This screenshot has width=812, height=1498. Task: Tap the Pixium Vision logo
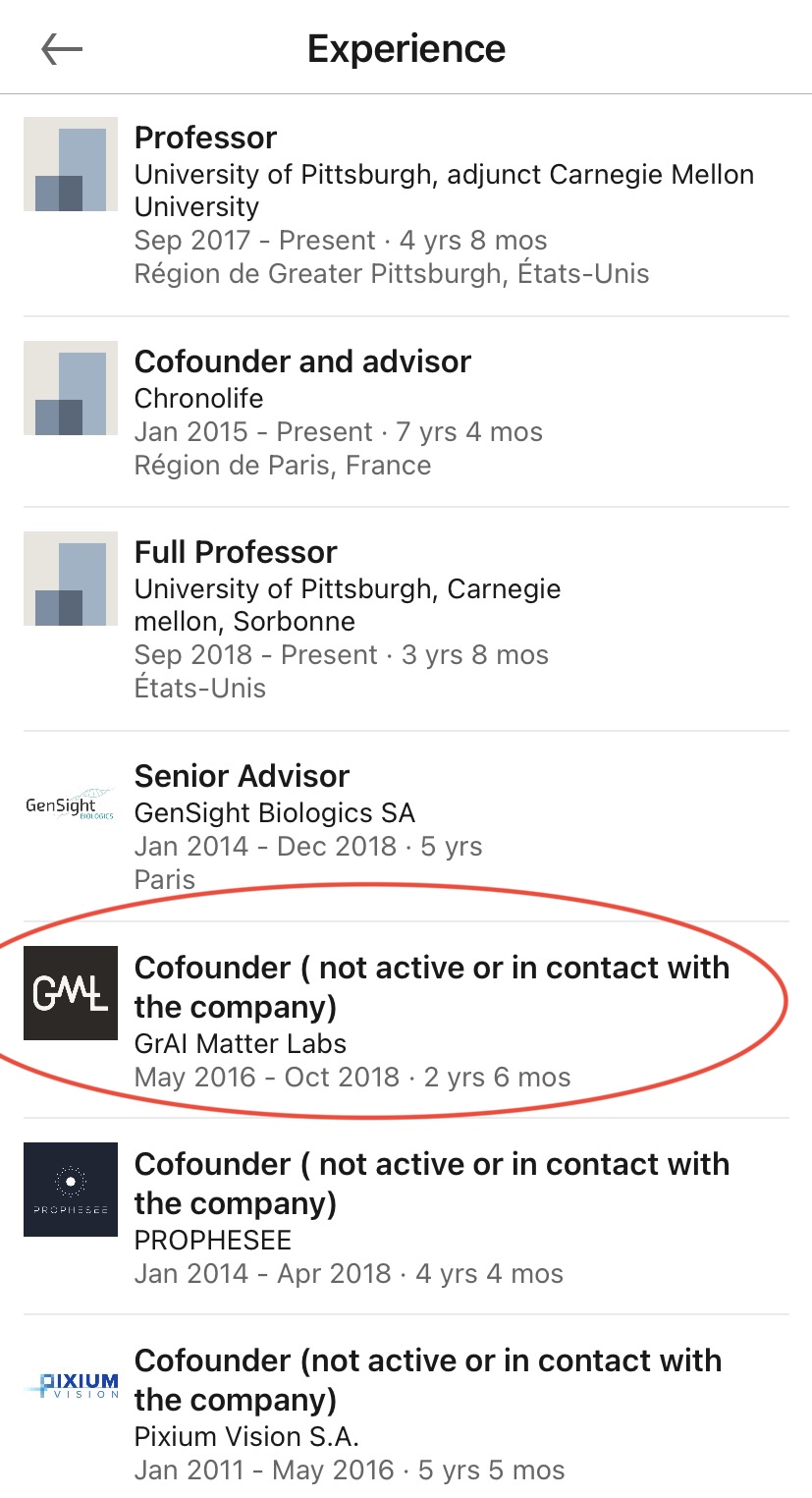pos(71,1385)
